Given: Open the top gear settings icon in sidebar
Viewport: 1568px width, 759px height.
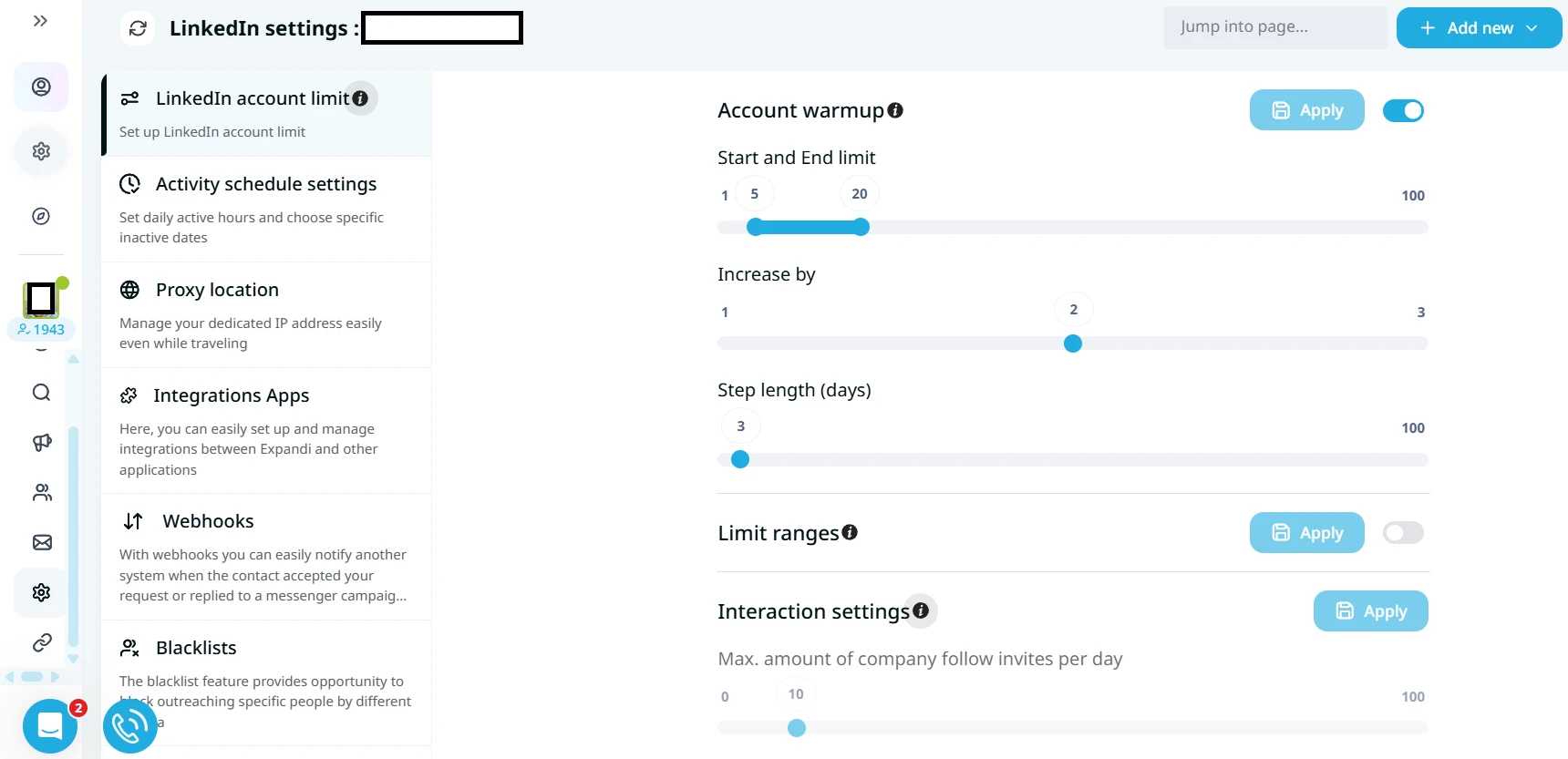Looking at the screenshot, I should click(x=41, y=151).
